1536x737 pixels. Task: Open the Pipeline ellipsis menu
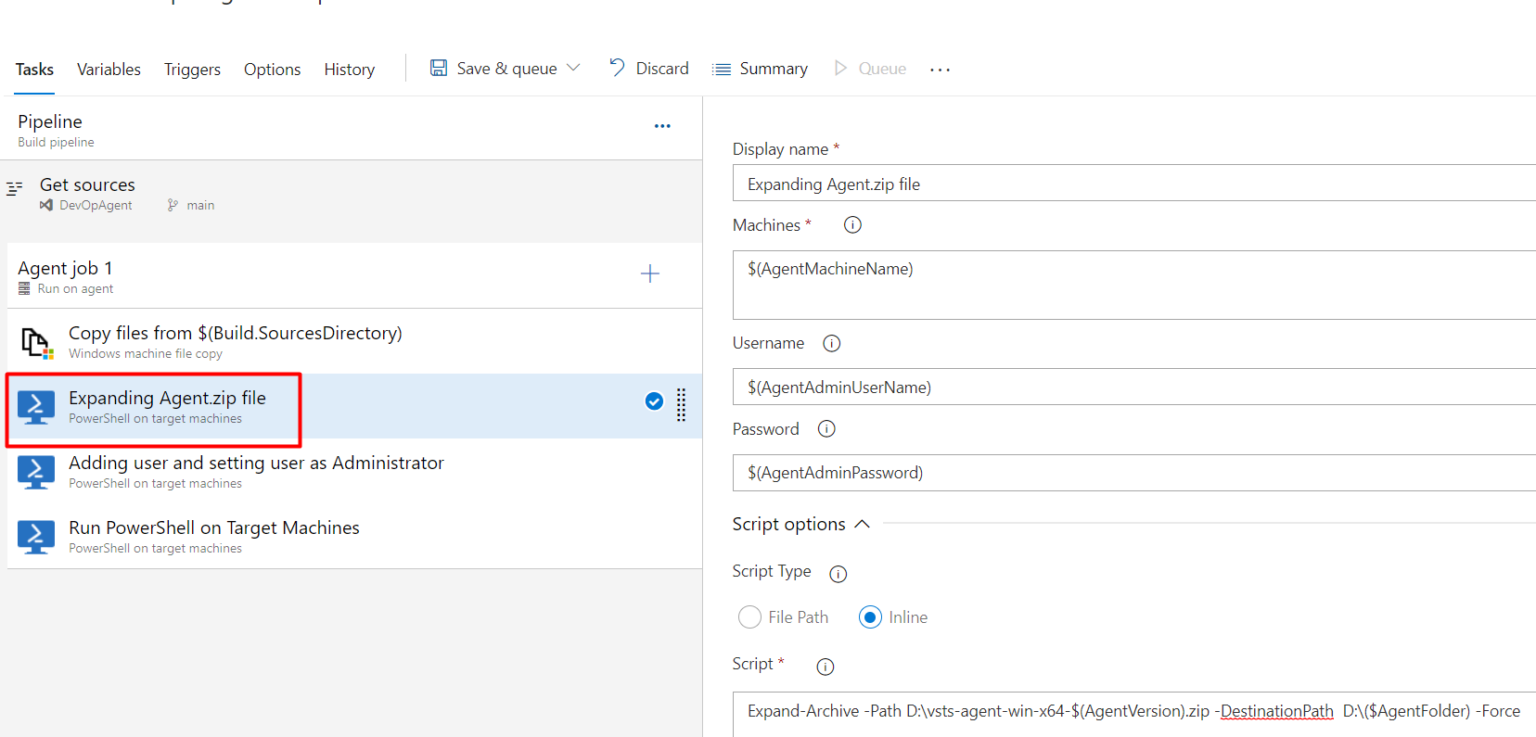pos(662,126)
